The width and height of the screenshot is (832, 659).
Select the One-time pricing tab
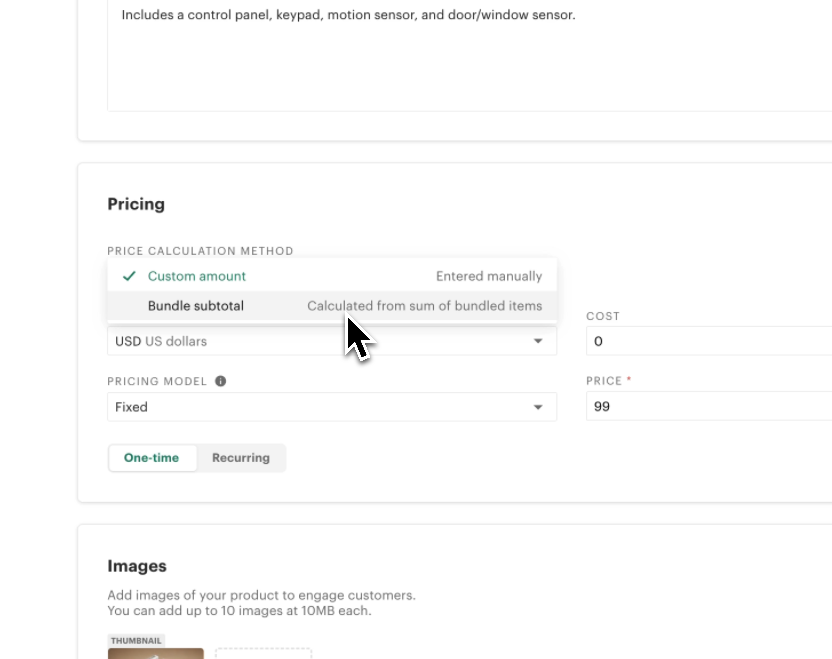coord(152,457)
